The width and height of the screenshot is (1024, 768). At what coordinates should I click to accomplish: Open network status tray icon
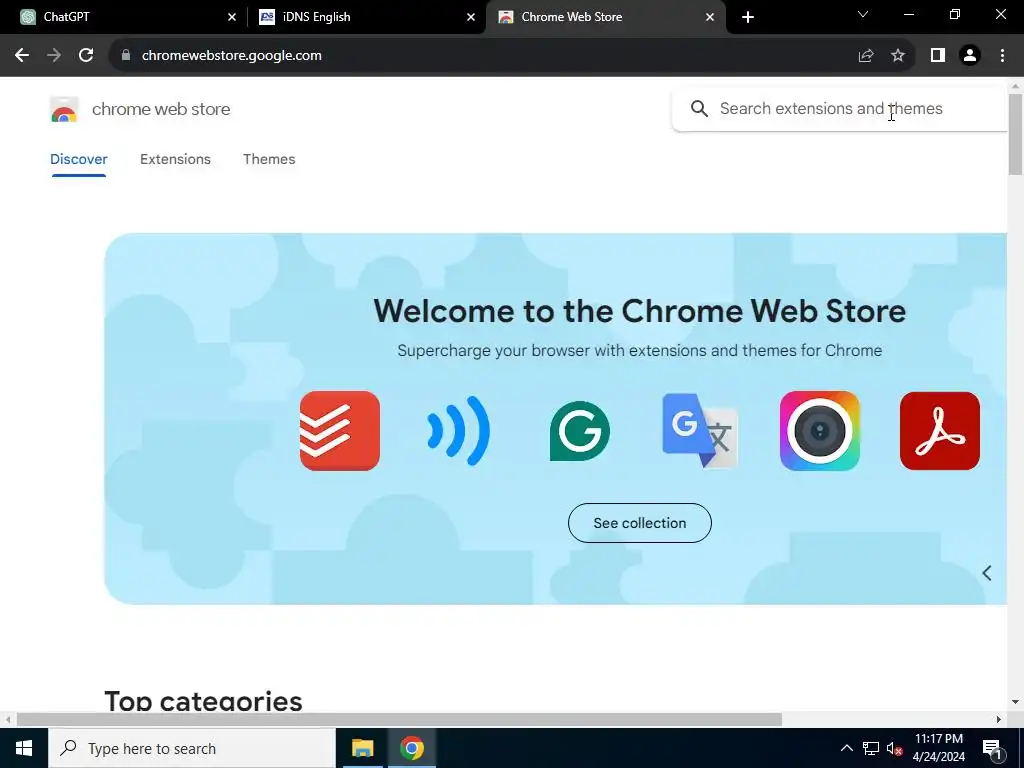point(871,748)
